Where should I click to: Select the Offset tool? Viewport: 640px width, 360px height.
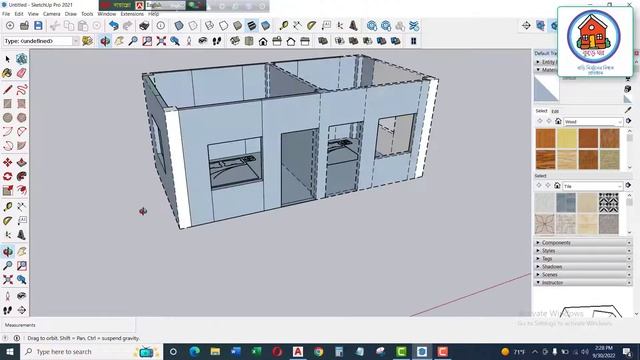pyautogui.click(x=22, y=190)
